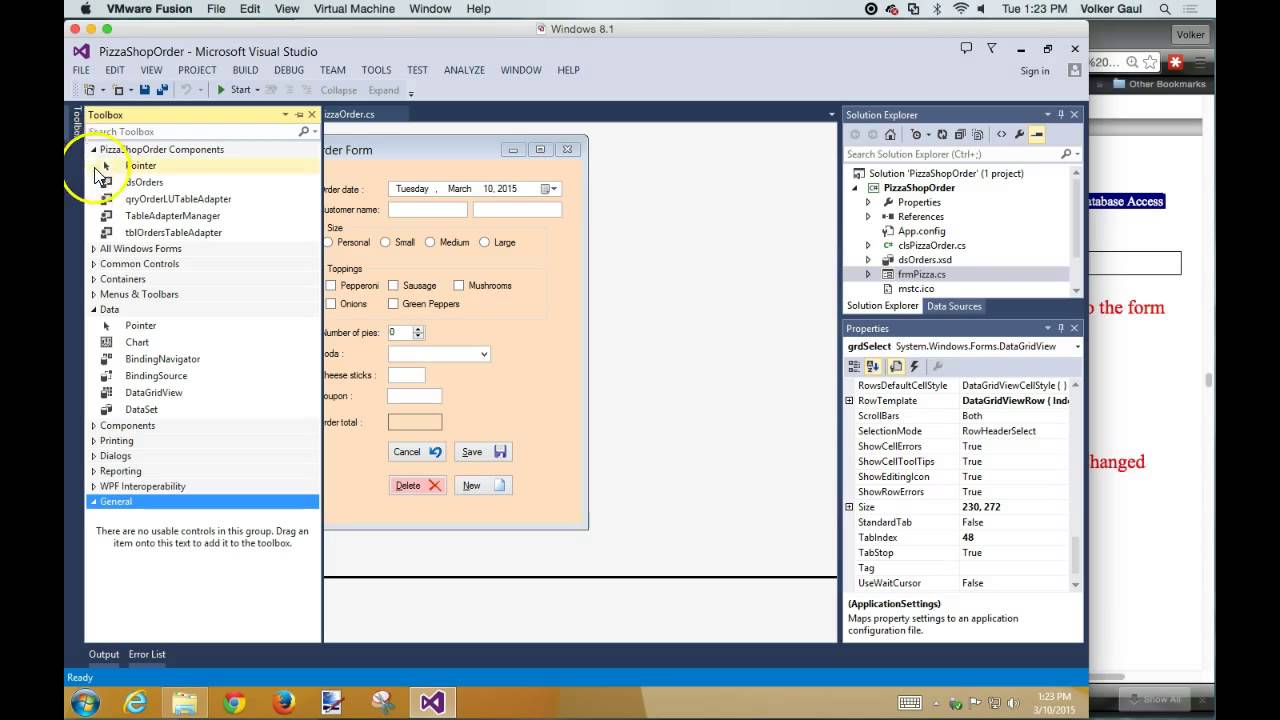Click the Events lightning bolt icon
The image size is (1280, 720).
914,367
